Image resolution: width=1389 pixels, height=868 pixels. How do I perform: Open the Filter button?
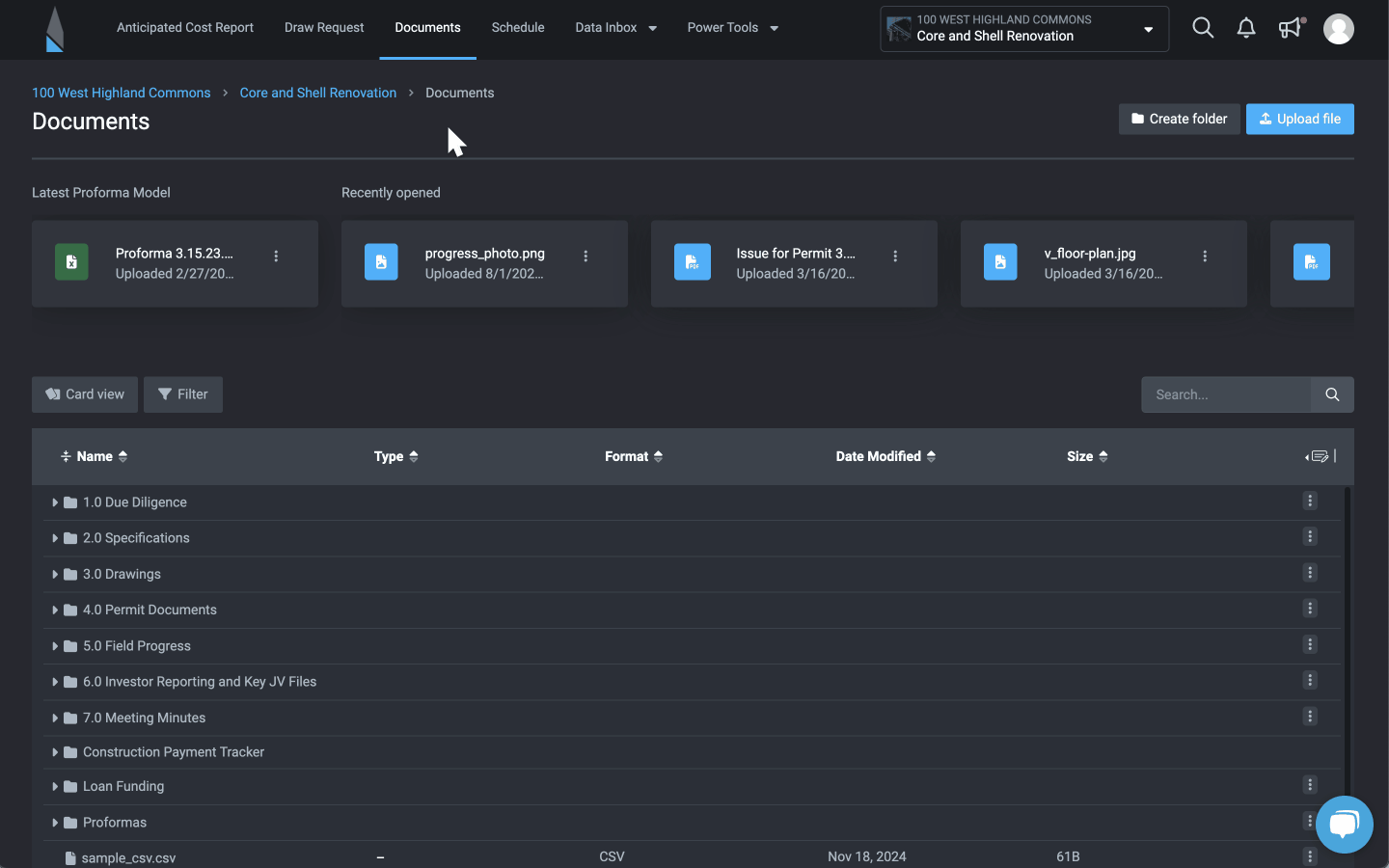183,394
